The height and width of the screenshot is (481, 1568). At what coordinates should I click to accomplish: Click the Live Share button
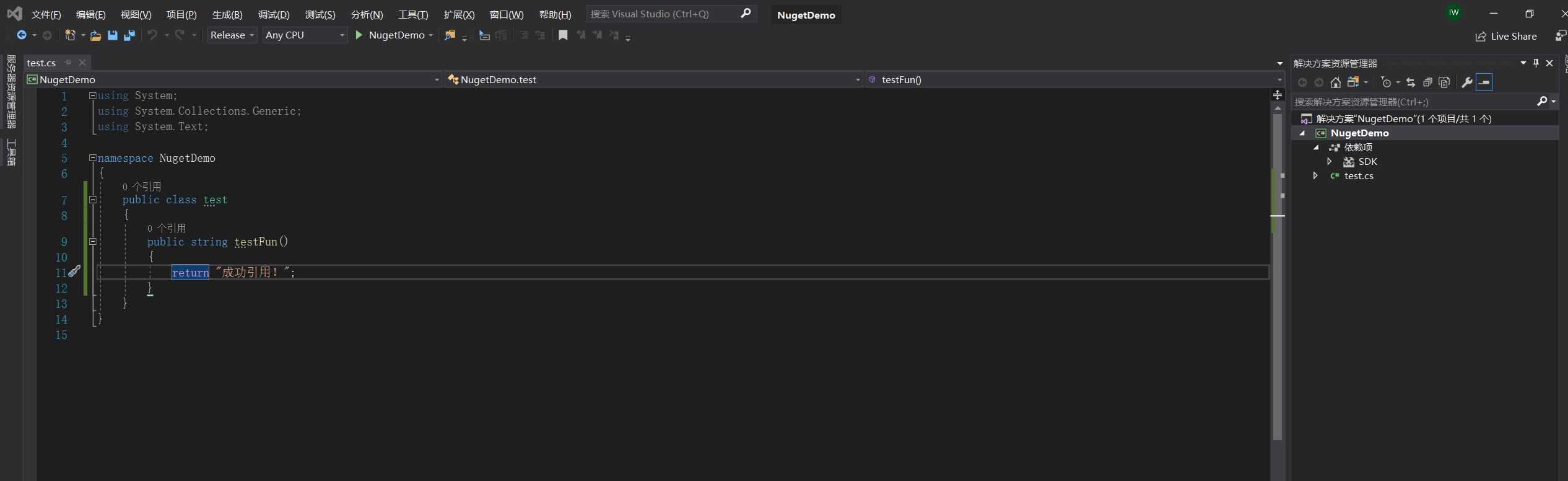1506,36
